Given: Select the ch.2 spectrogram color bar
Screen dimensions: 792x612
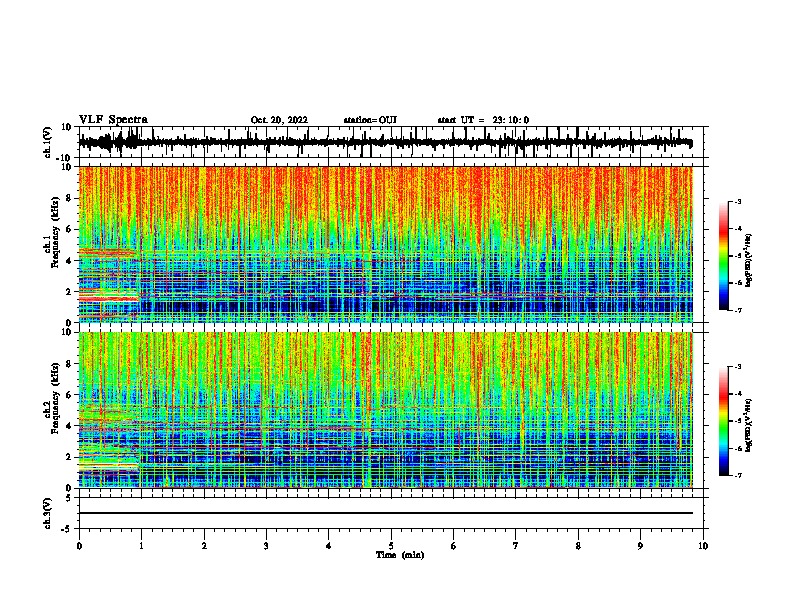Looking at the screenshot, I should click(x=723, y=421).
